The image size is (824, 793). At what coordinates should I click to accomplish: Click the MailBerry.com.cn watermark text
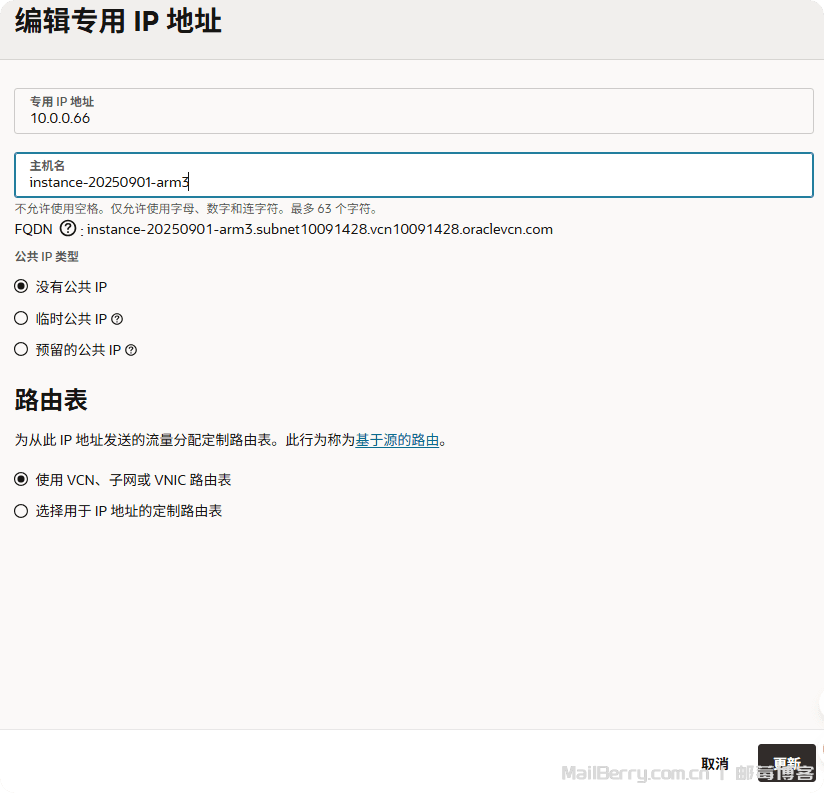(635, 773)
